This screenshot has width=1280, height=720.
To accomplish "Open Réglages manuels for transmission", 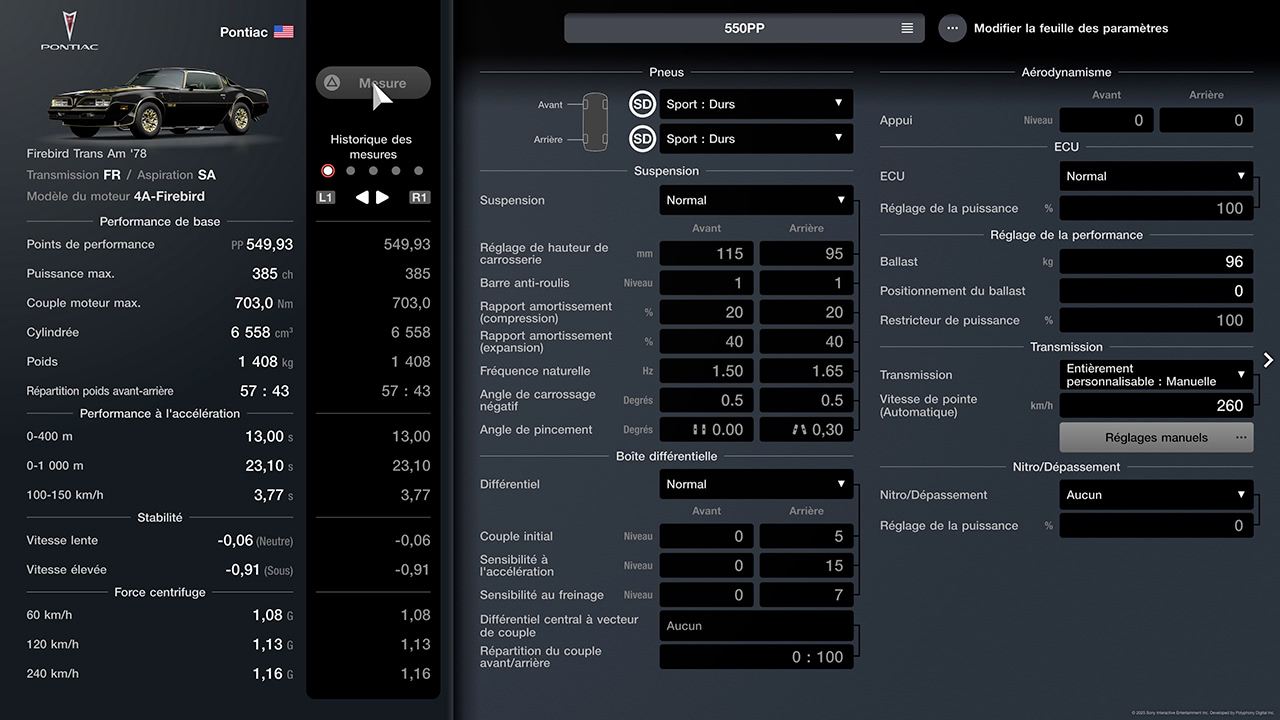I will click(1156, 437).
